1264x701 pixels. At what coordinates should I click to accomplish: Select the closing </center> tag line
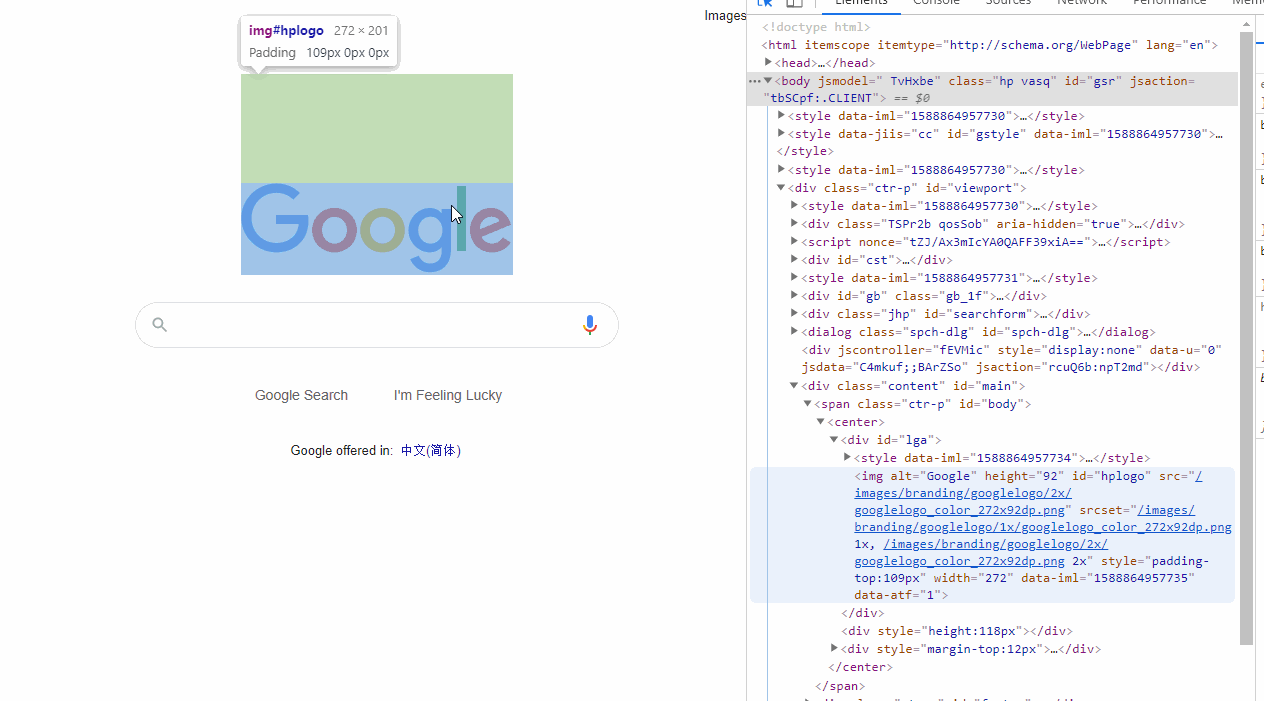click(x=861, y=667)
